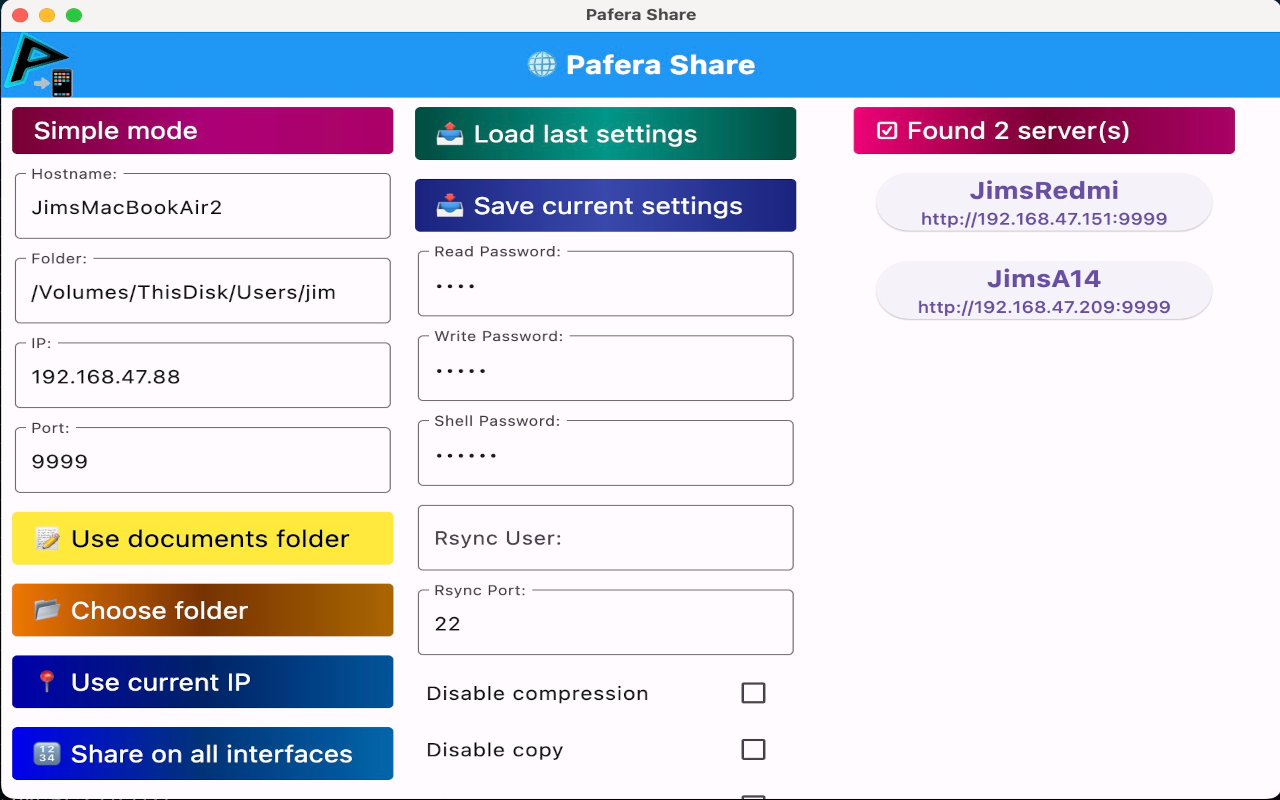Screen dimensions: 1280x800
Task: Select the IP address input field
Action: click(202, 377)
